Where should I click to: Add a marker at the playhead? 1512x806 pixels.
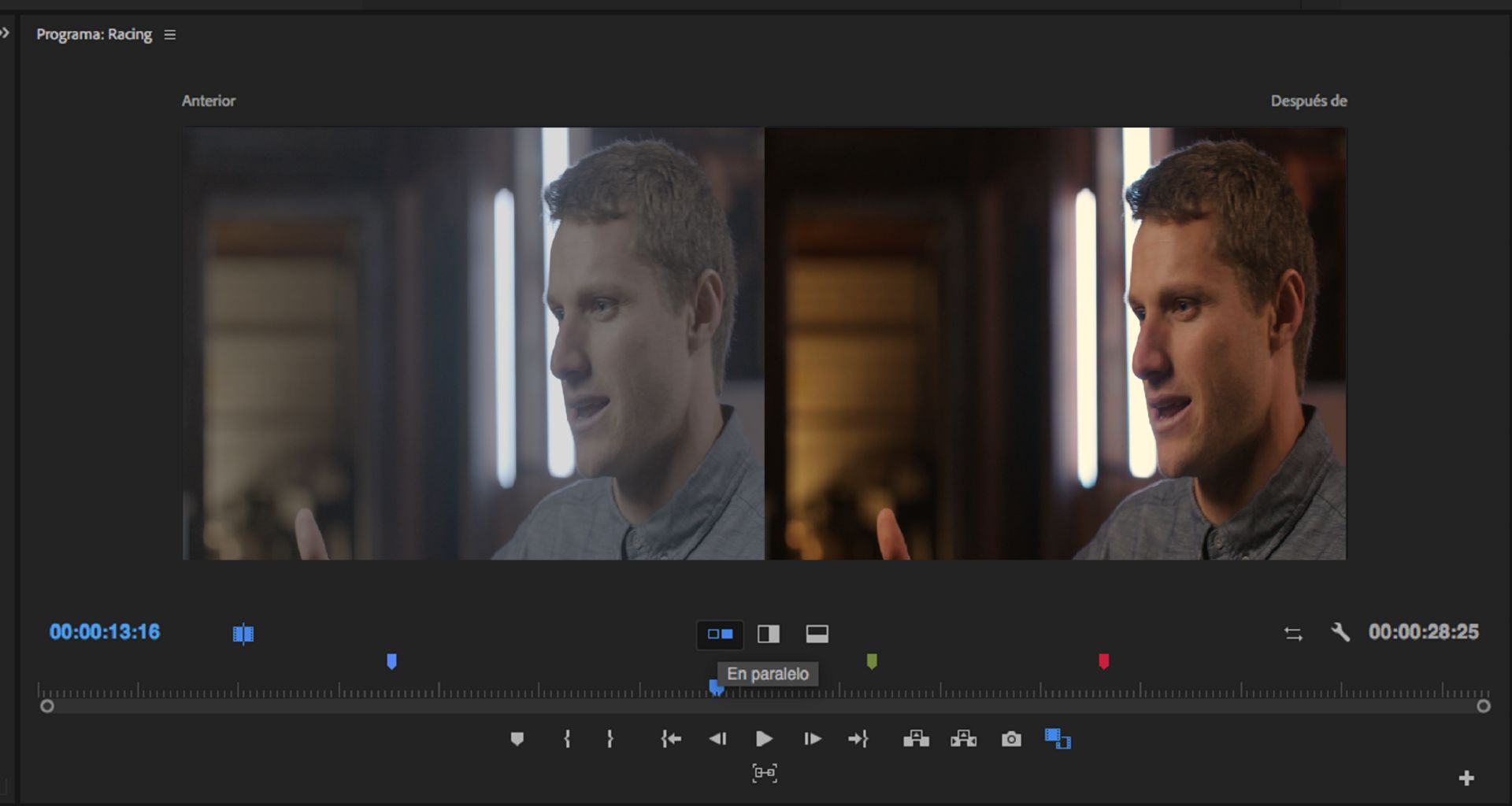[517, 739]
